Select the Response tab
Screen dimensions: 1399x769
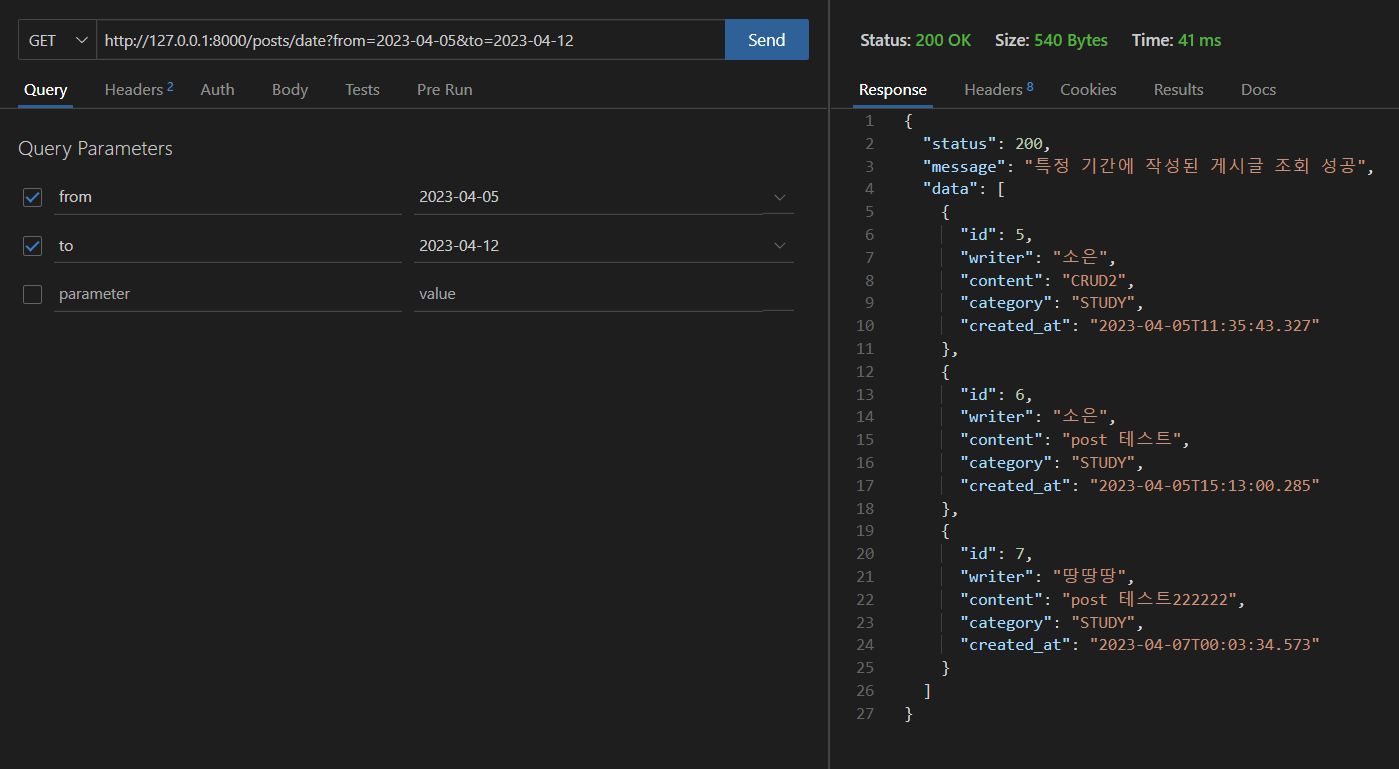(x=893, y=90)
